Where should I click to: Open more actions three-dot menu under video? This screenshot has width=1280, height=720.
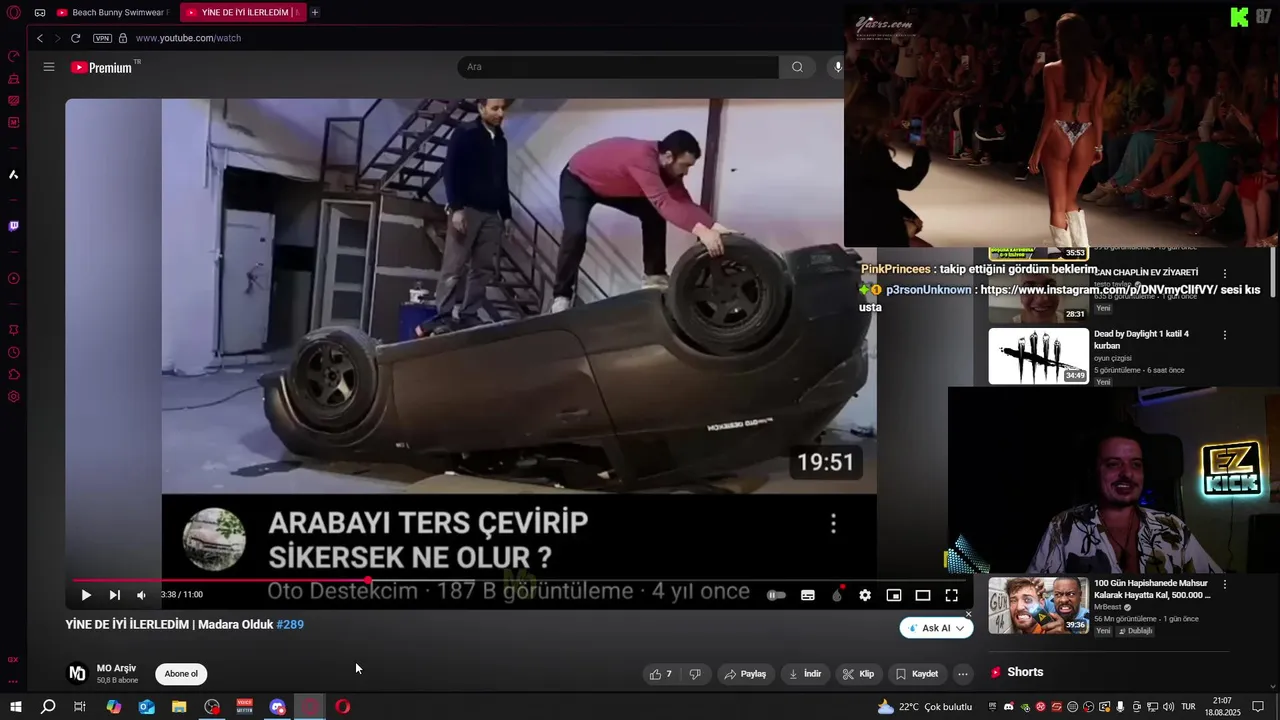963,674
